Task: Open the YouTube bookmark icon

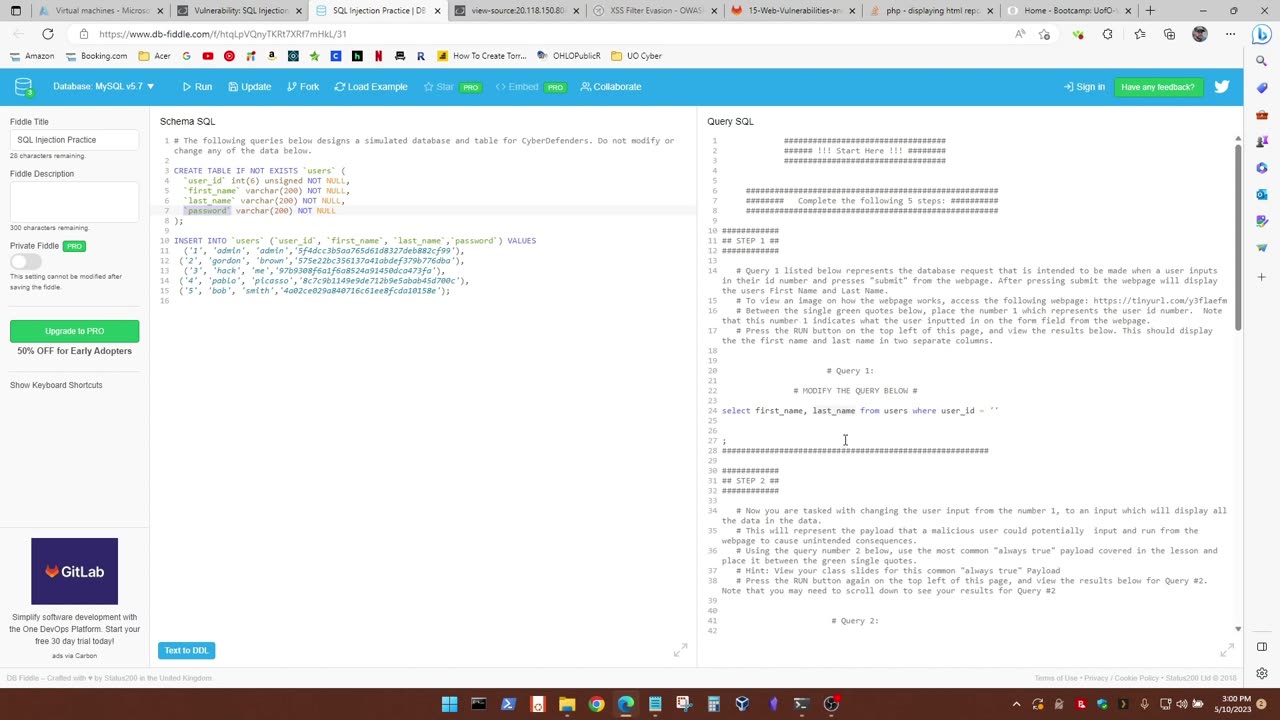Action: pyautogui.click(x=208, y=56)
